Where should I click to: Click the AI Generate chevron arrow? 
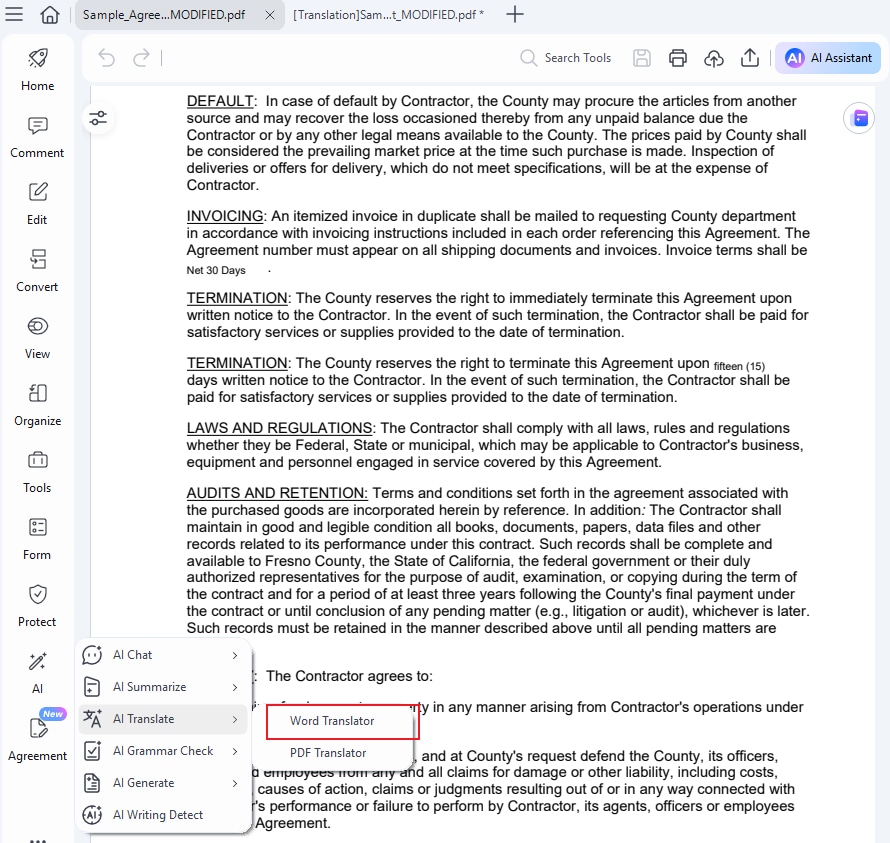[x=235, y=783]
